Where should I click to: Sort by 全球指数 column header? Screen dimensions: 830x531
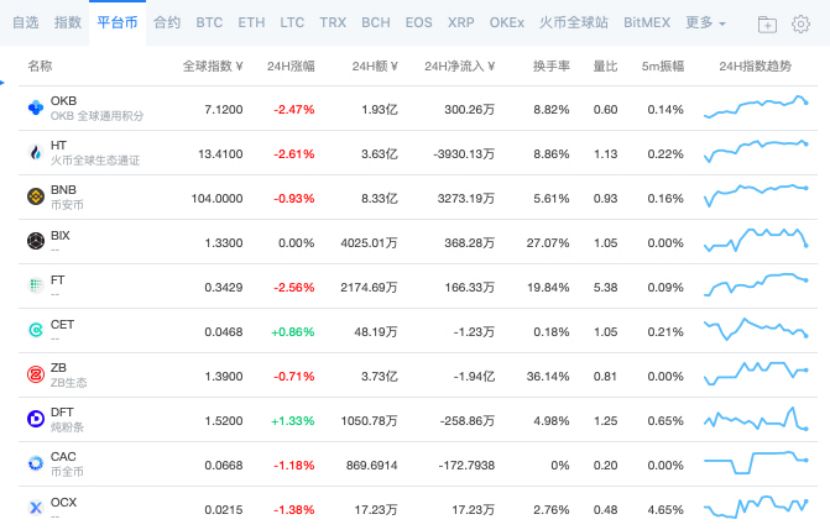point(213,66)
